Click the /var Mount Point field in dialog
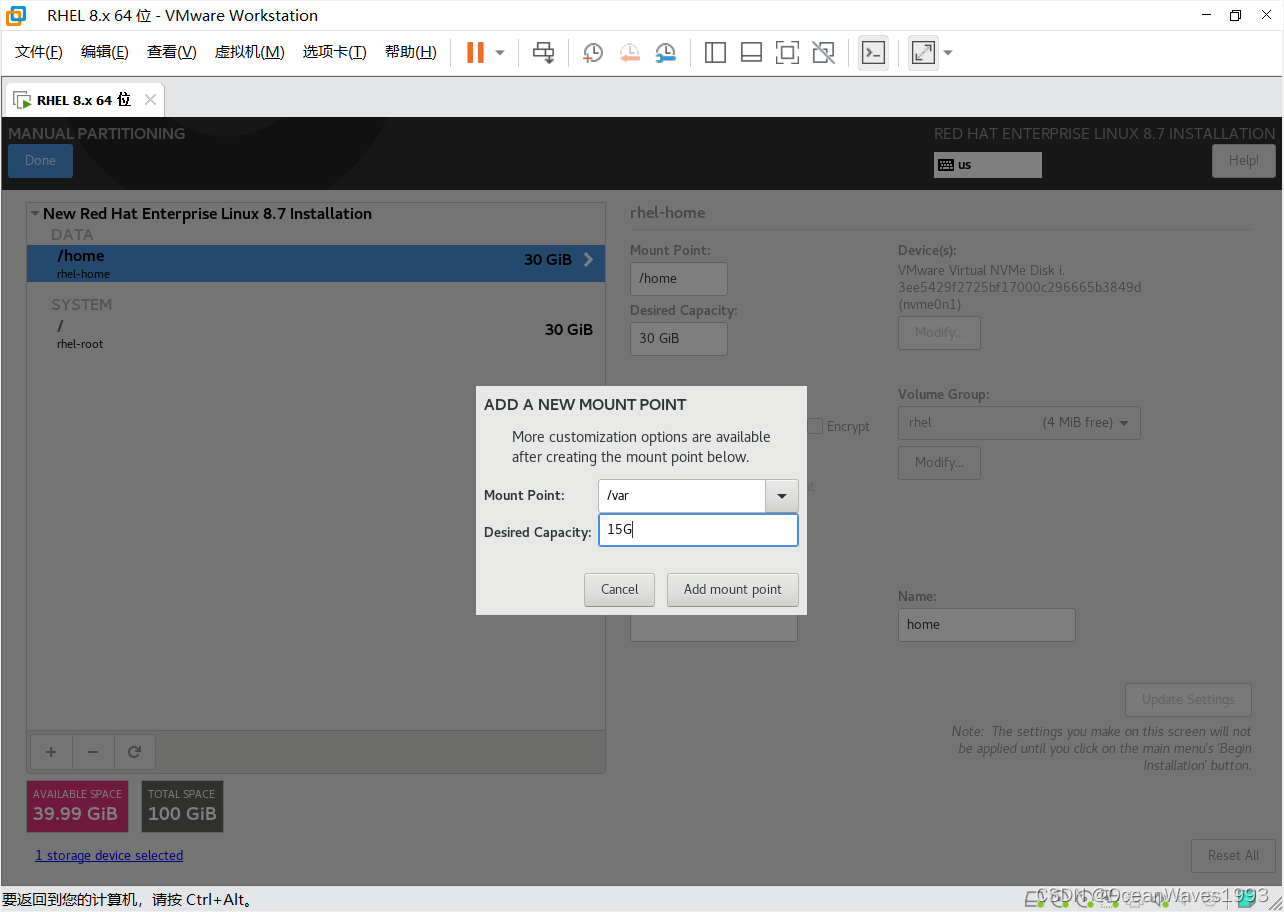The width and height of the screenshot is (1284, 912). [682, 496]
